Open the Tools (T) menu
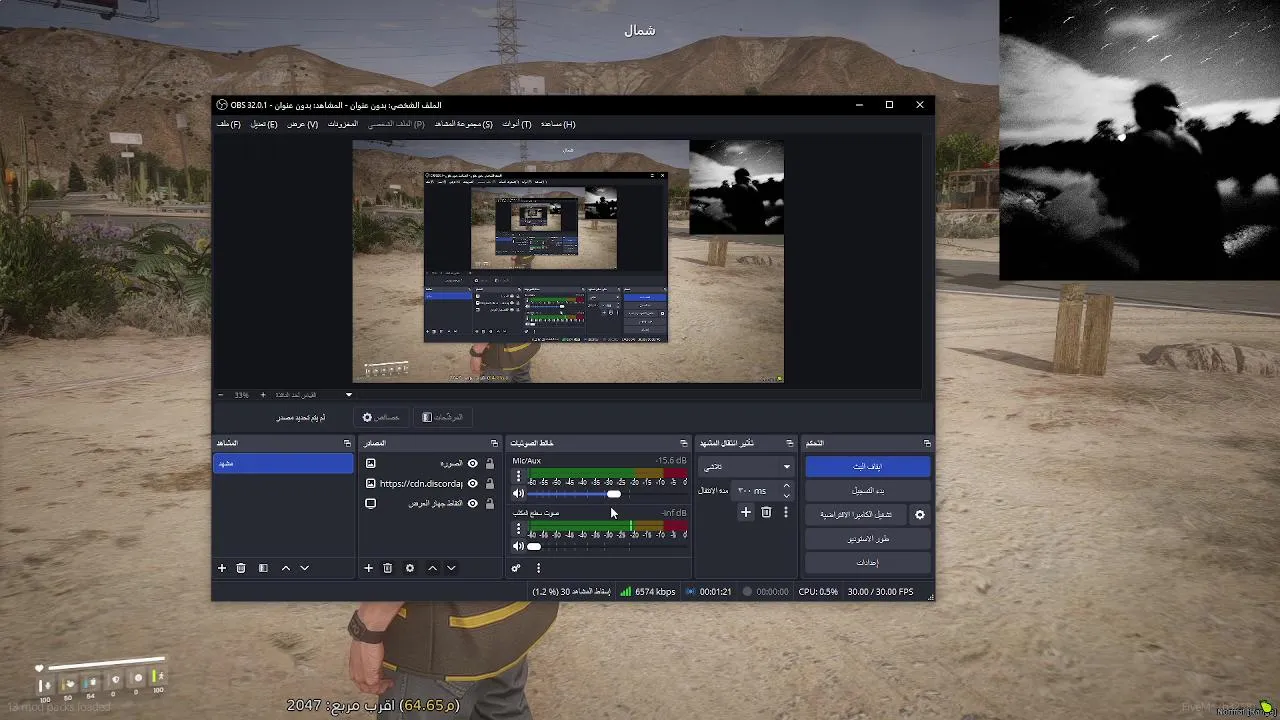 click(x=517, y=124)
